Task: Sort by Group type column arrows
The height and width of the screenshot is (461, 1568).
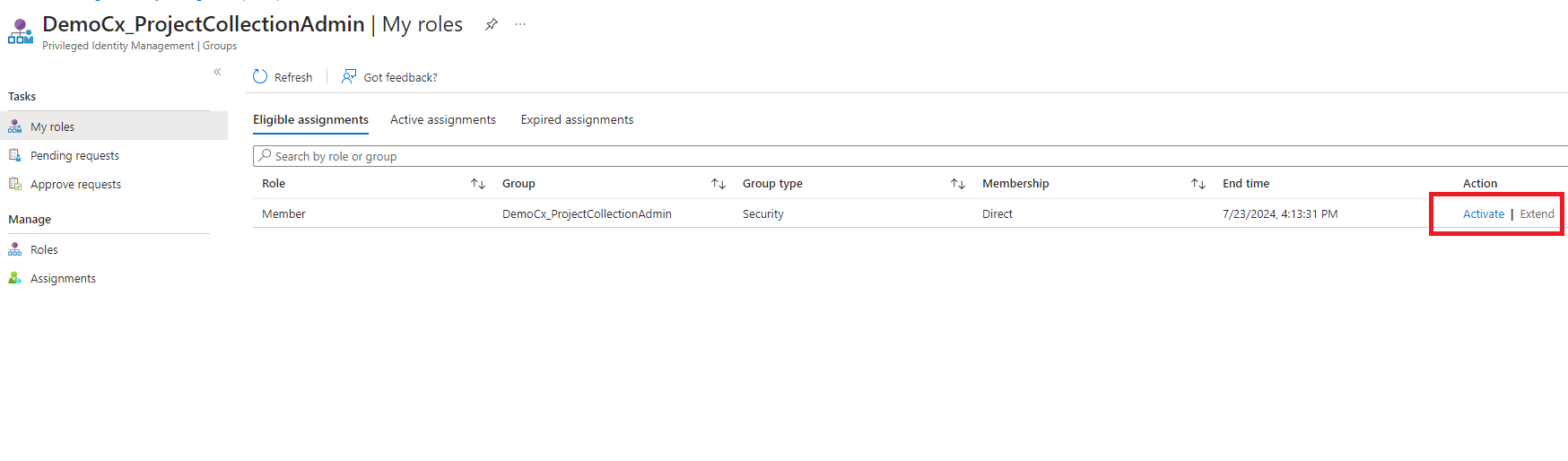Action: 958,184
